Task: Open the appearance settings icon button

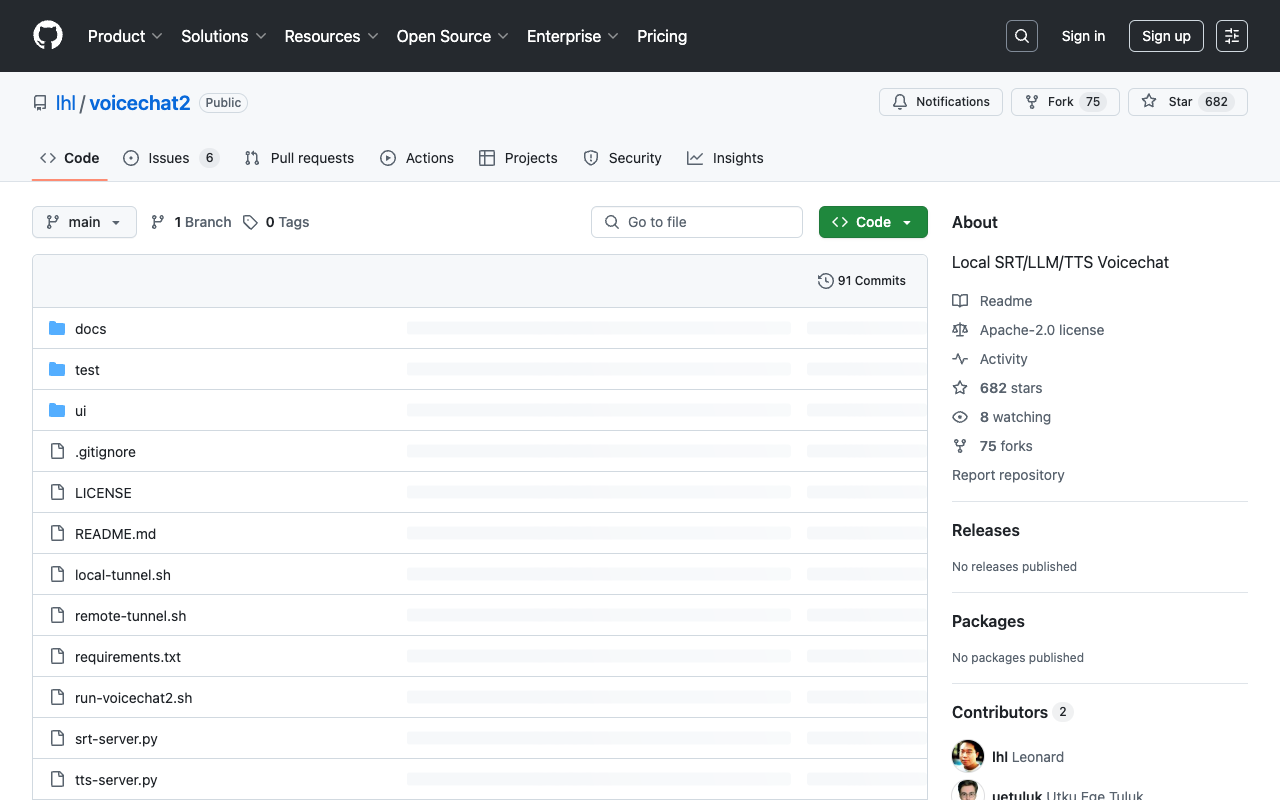Action: 1232,36
